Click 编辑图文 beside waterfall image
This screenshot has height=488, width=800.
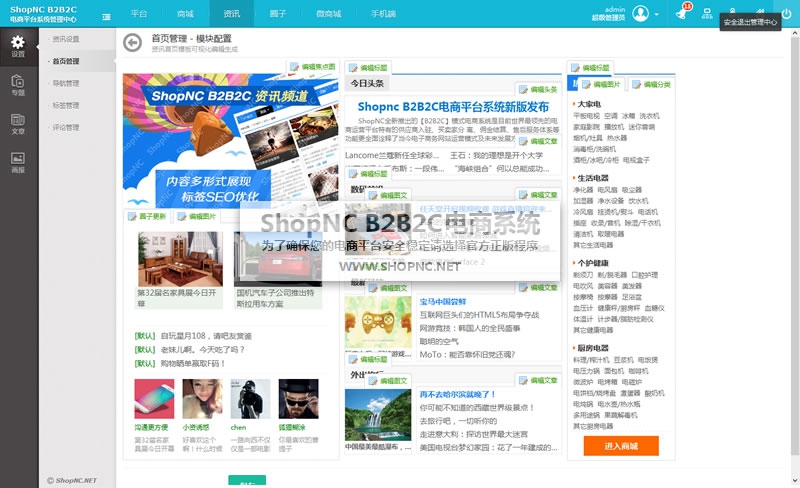388,381
